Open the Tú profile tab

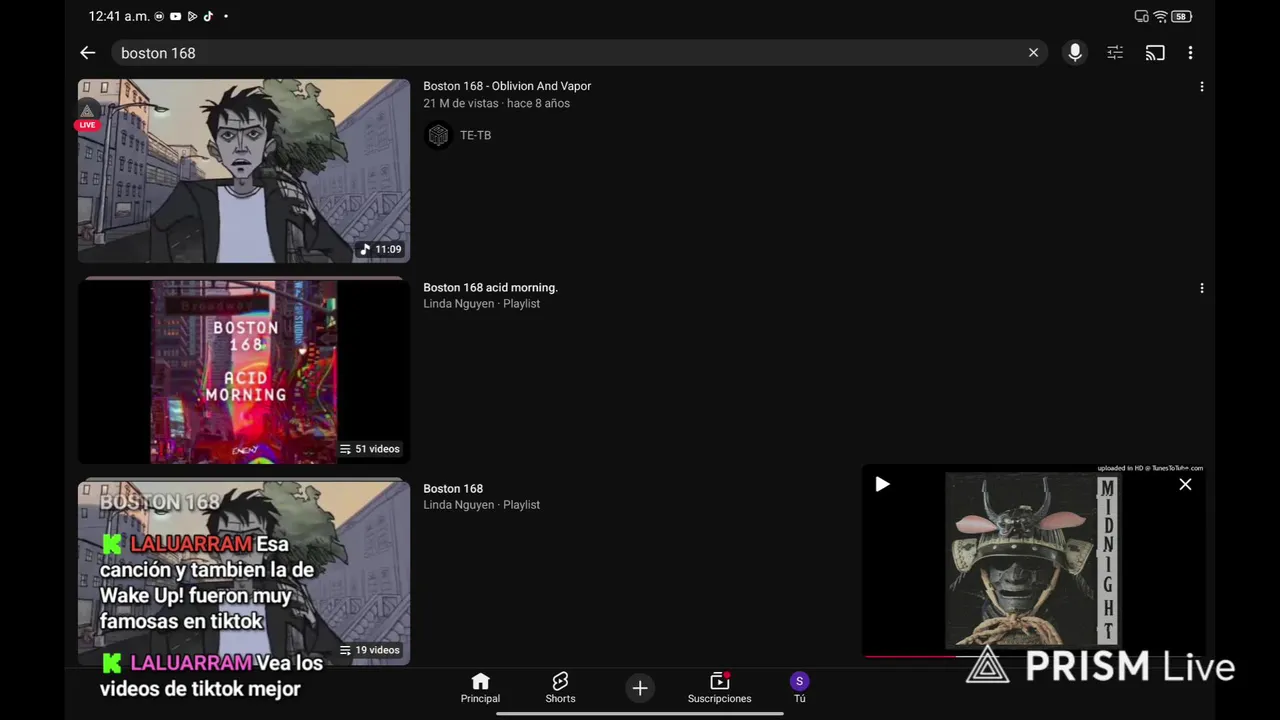[799, 688]
